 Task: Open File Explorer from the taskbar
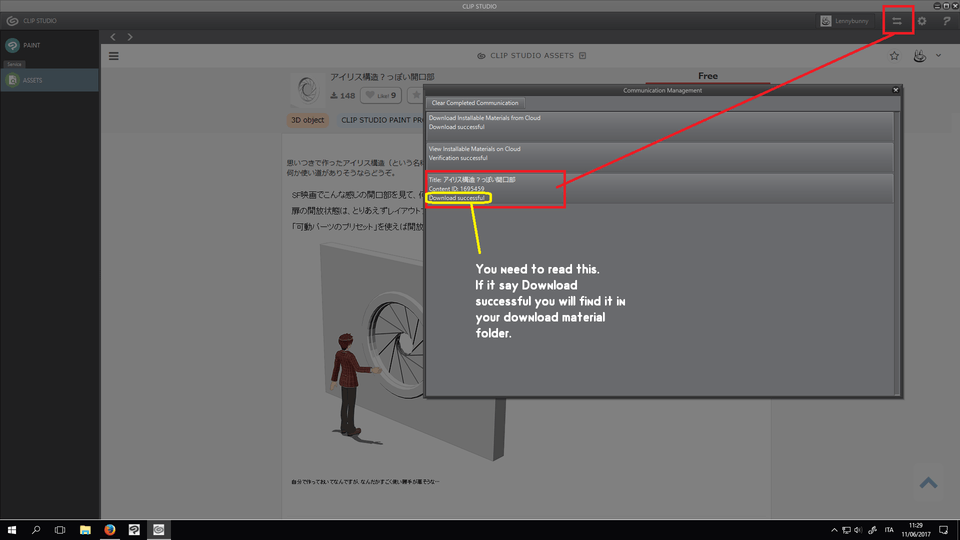[x=85, y=530]
